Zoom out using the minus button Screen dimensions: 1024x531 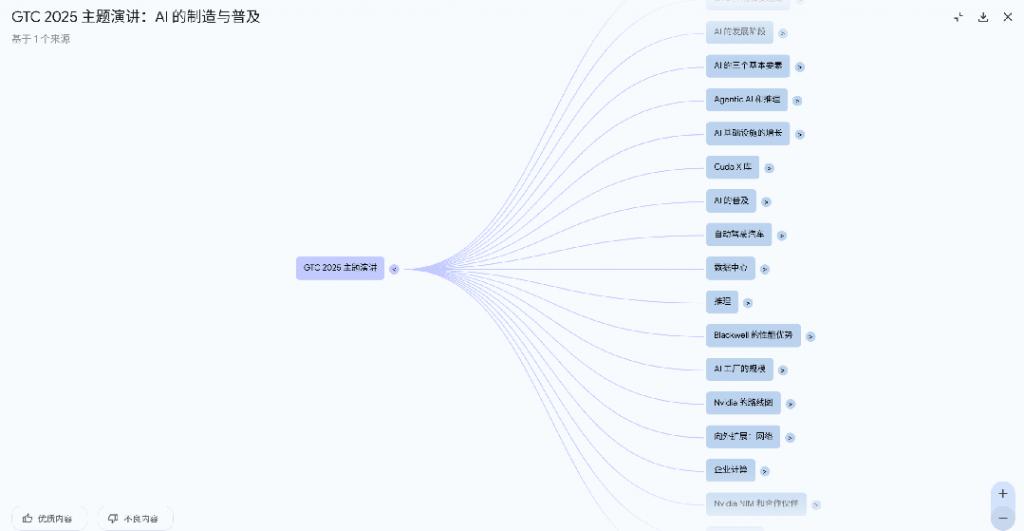click(1003, 518)
